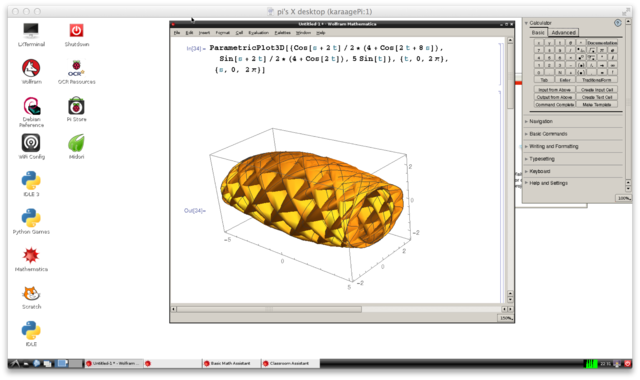
Task: Click the green CPU usage monitor
Action: click(x=591, y=363)
